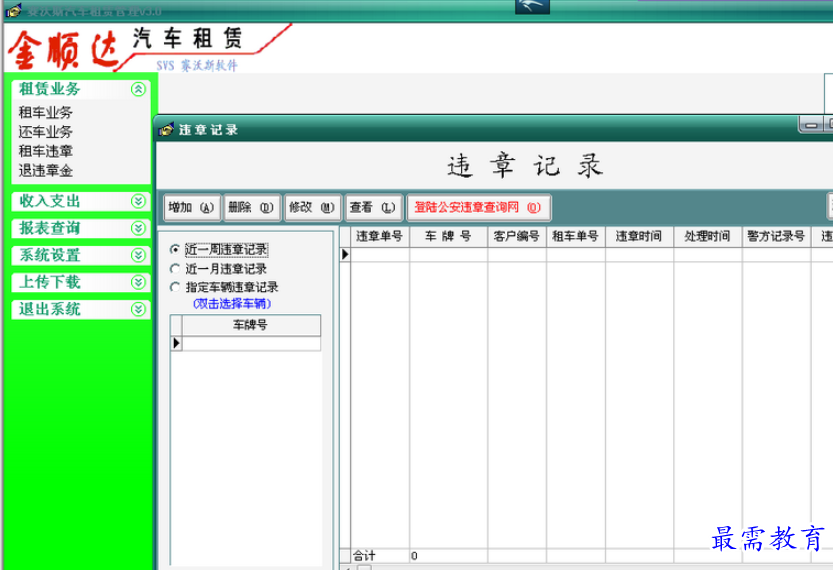Click the bird logo at top title bar
833x570 pixels.
coord(532,6)
